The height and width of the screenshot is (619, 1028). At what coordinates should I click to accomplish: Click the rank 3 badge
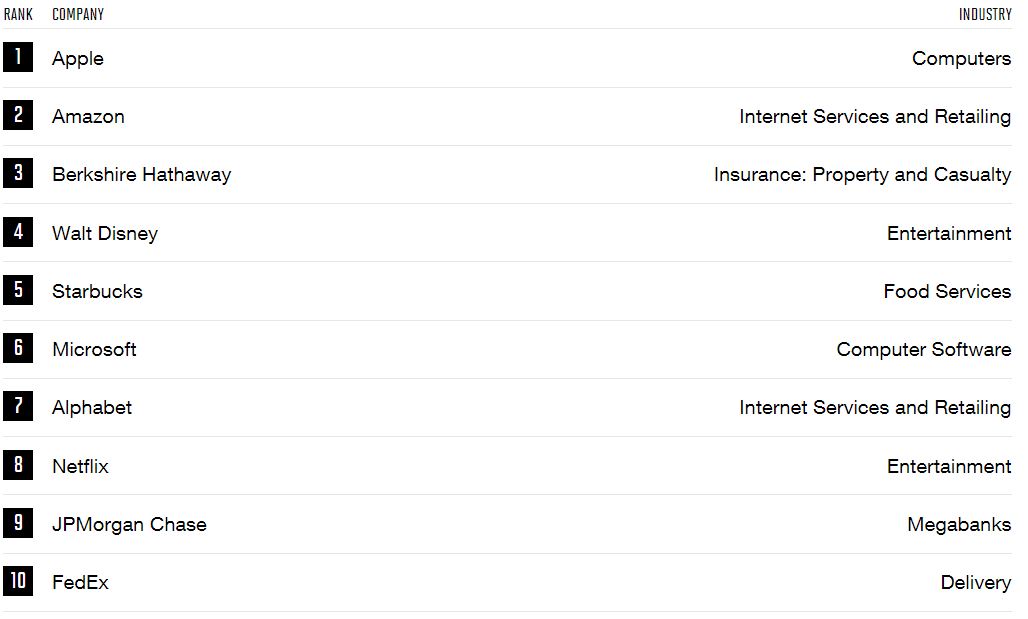point(18,173)
